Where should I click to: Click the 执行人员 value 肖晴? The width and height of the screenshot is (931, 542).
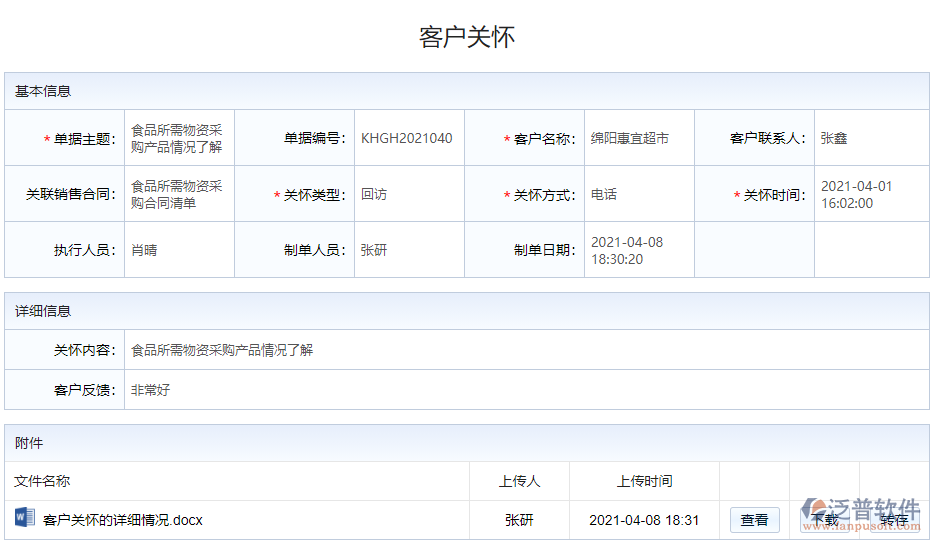(x=144, y=250)
